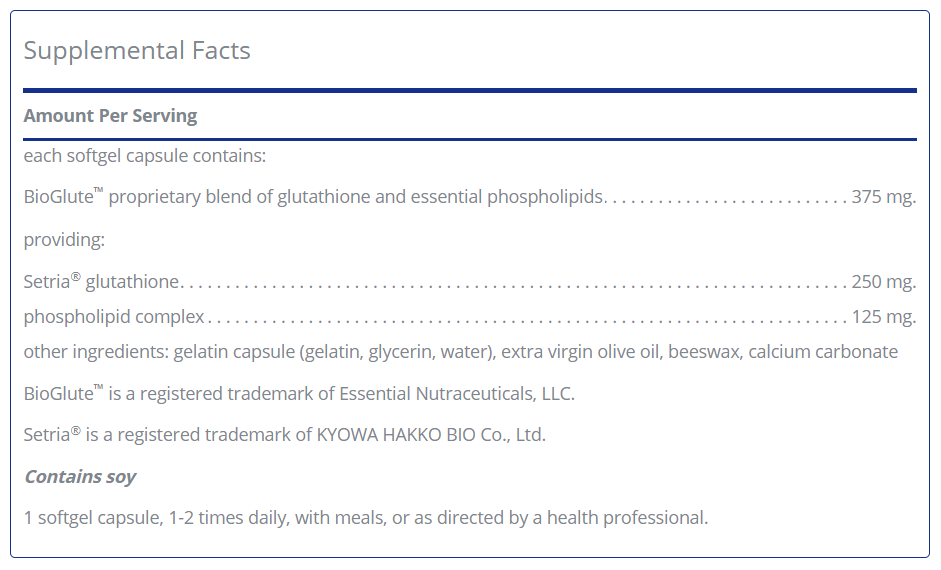Click the 250 mg. glutathione amount
Screen dimensions: 941x570
[x=884, y=281]
